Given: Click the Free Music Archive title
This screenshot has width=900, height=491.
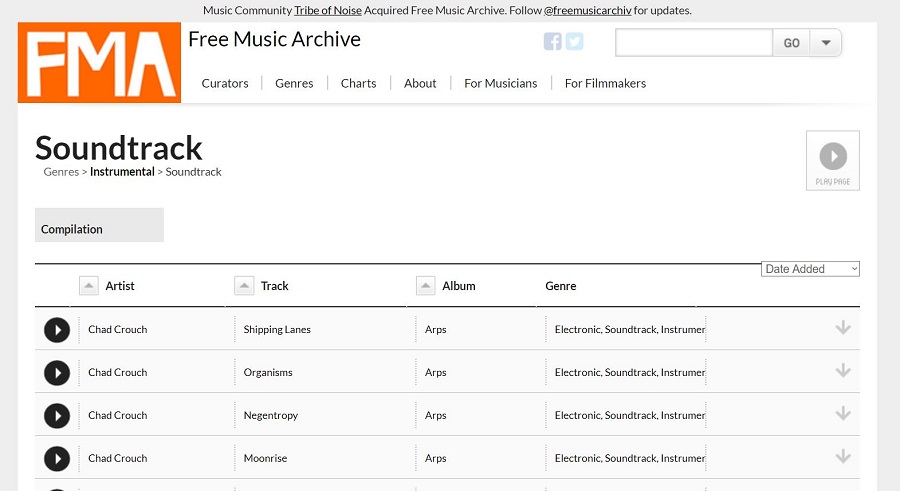Looking at the screenshot, I should pyautogui.click(x=274, y=39).
